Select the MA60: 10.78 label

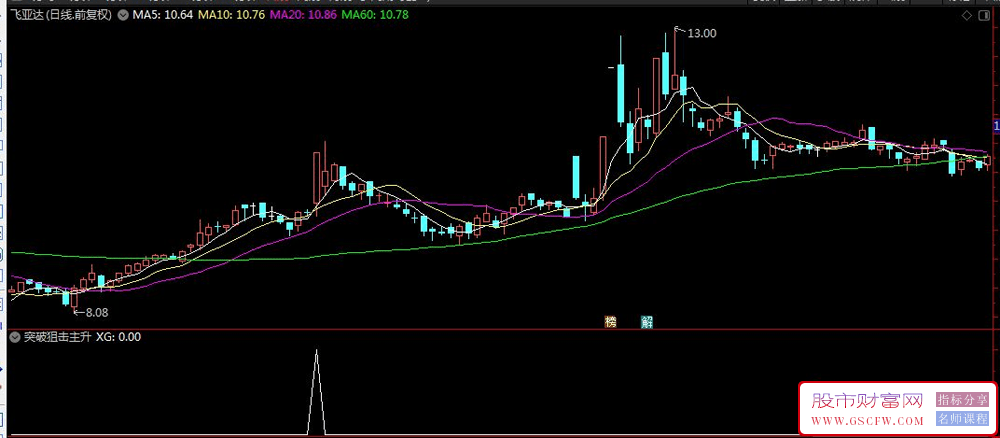(x=375, y=15)
